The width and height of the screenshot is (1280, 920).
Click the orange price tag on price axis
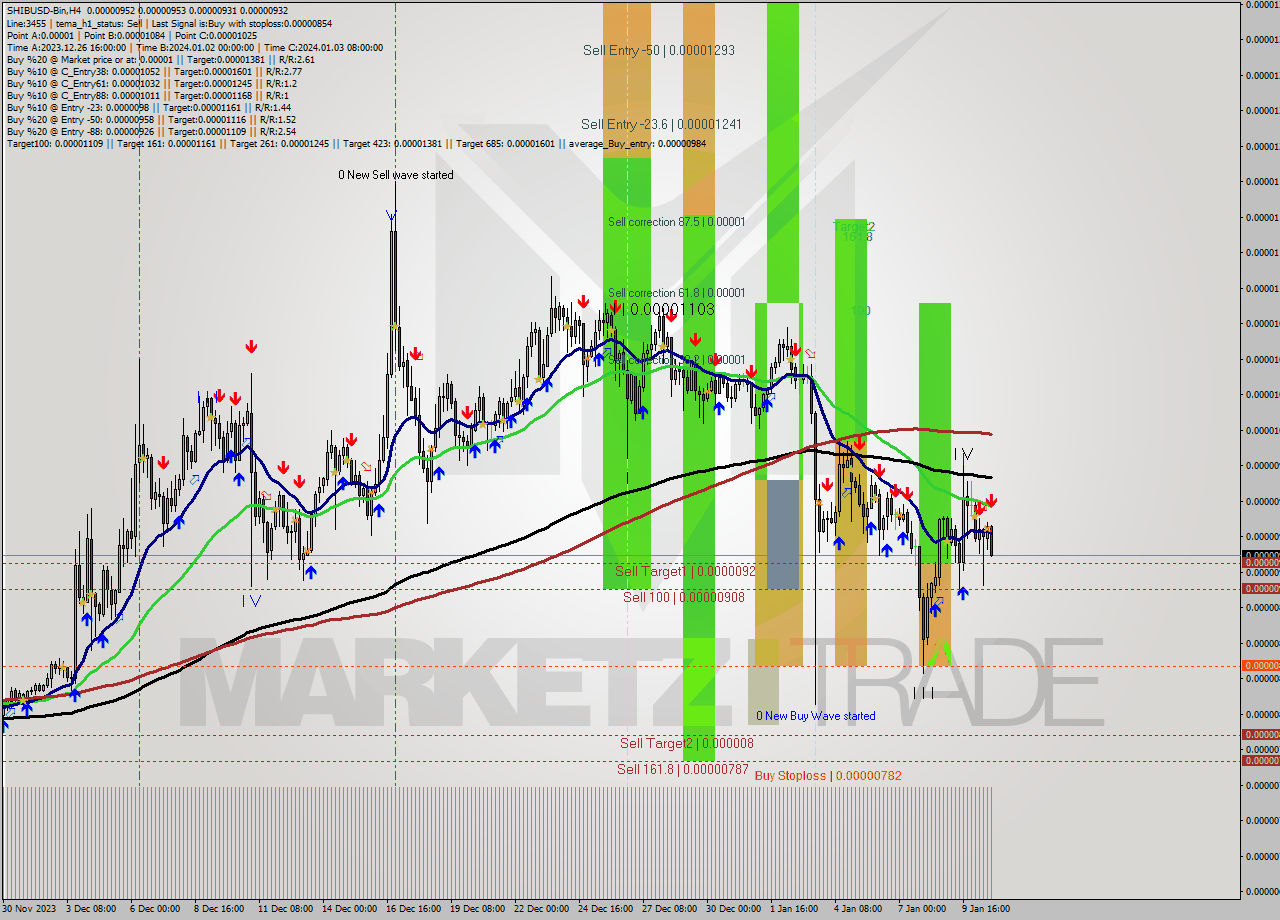coord(1260,666)
